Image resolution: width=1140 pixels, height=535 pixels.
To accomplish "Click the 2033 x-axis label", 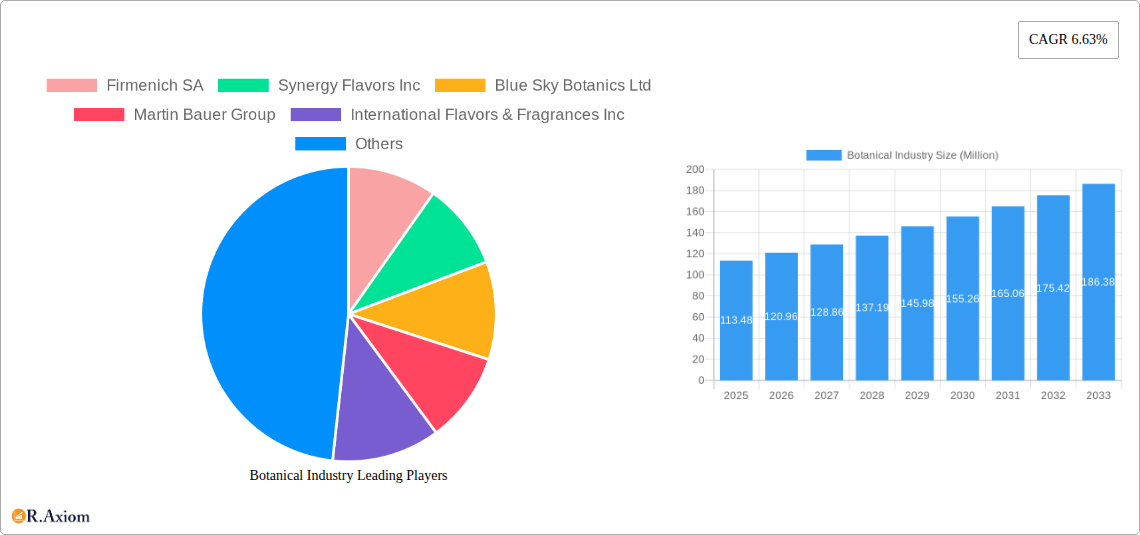I will click(x=1099, y=395).
